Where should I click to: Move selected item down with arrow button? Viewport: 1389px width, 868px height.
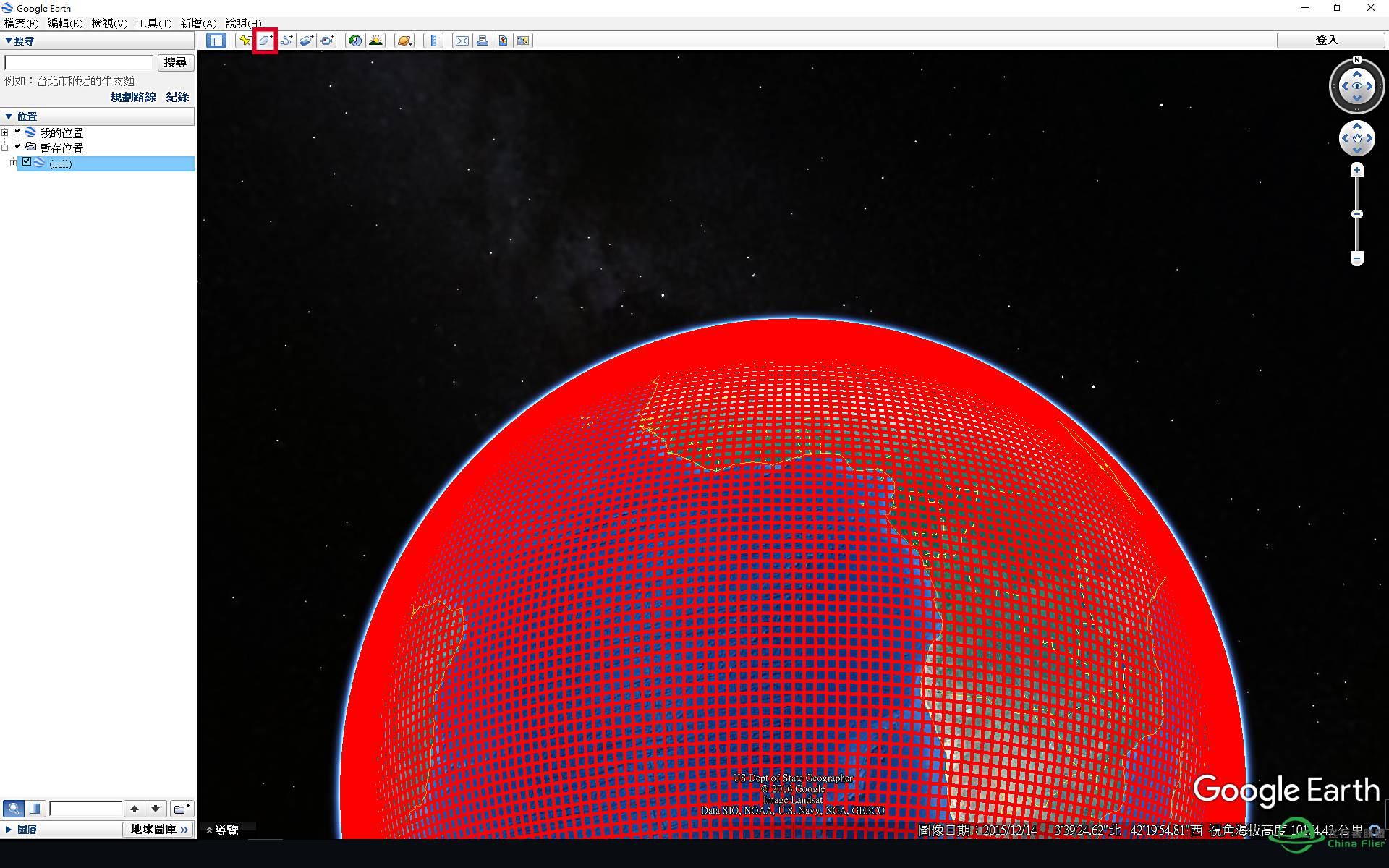pos(156,809)
